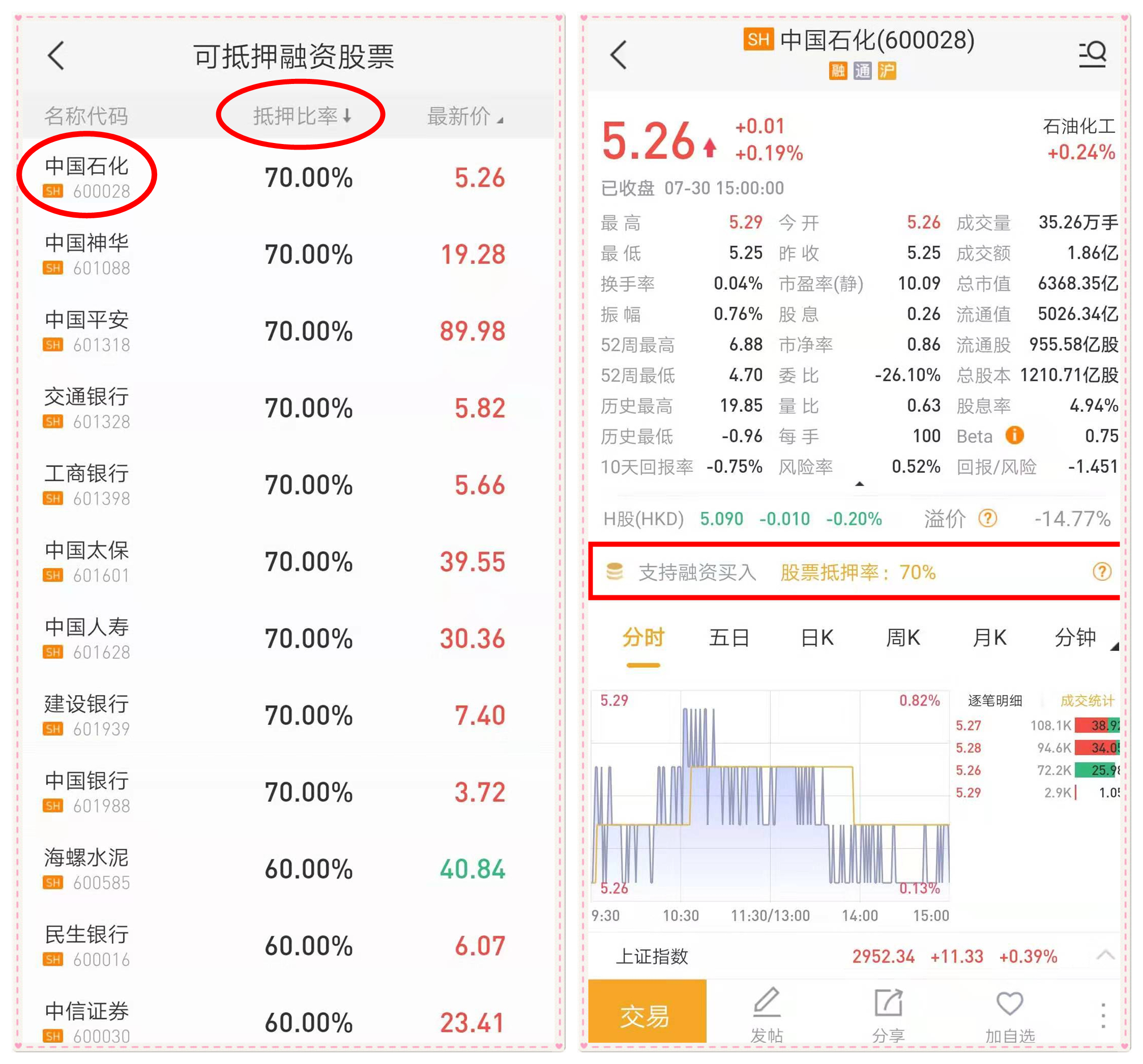Open the stock search icon top right
The width and height of the screenshot is (1143, 1064).
(x=1093, y=54)
